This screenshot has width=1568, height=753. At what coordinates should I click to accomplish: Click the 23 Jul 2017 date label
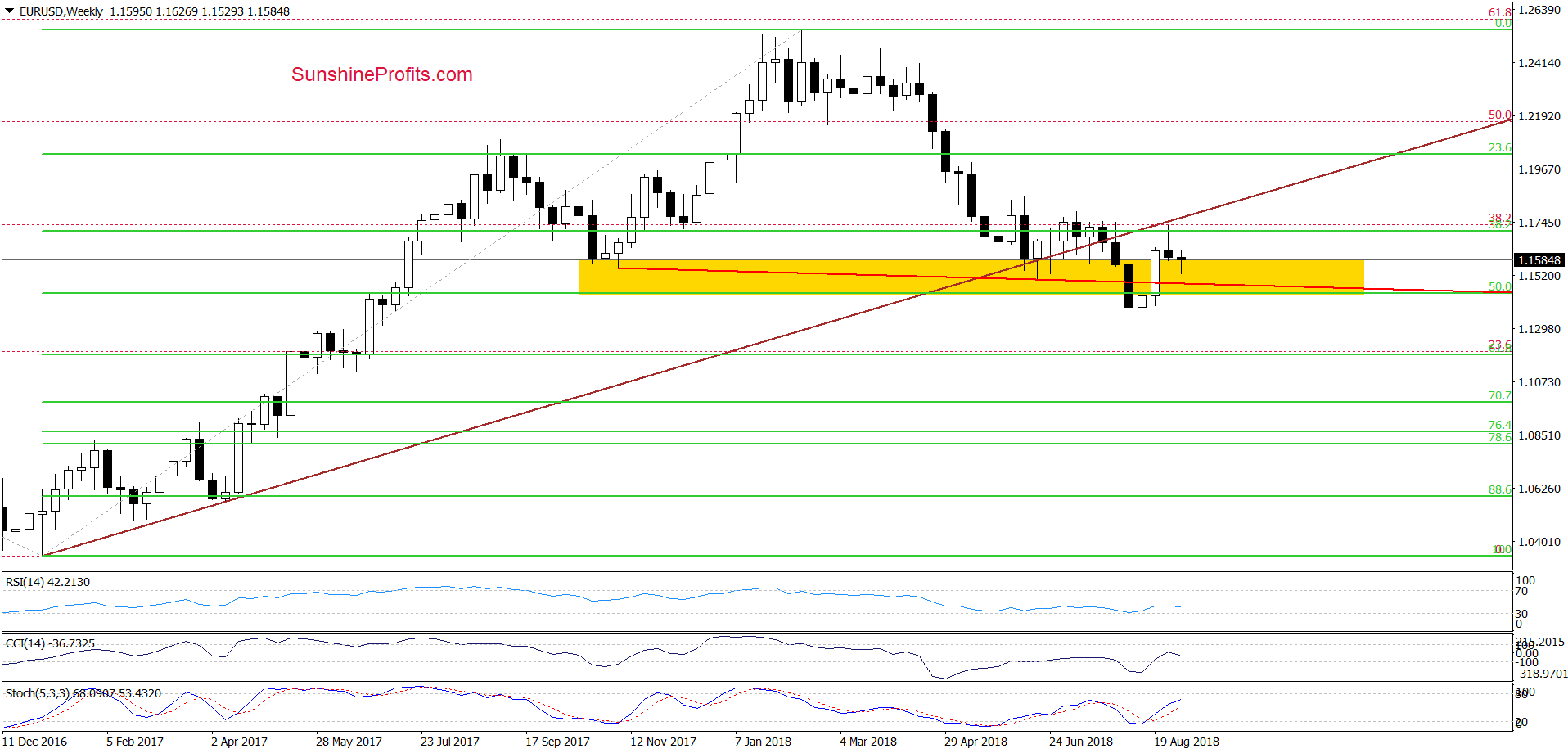click(x=450, y=742)
